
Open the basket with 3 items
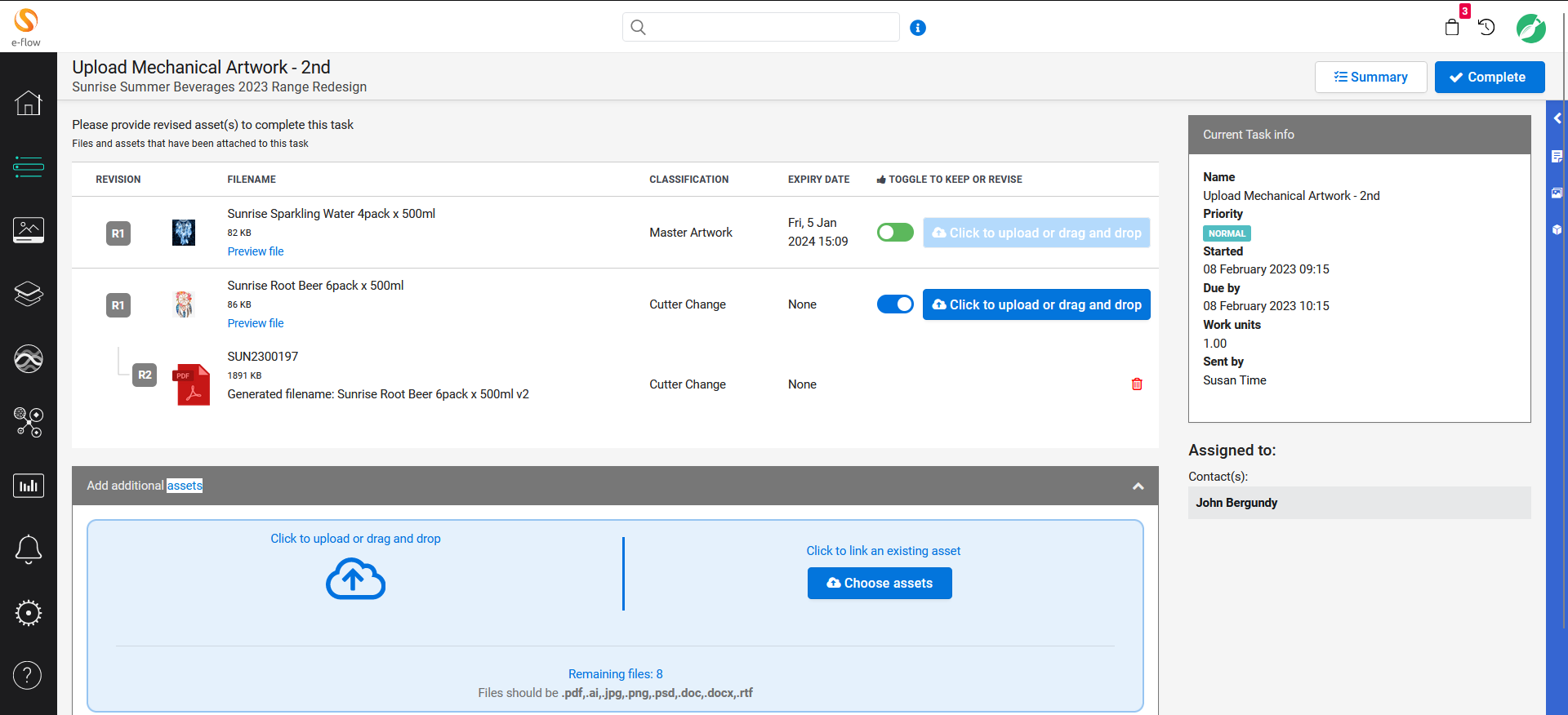click(1452, 27)
